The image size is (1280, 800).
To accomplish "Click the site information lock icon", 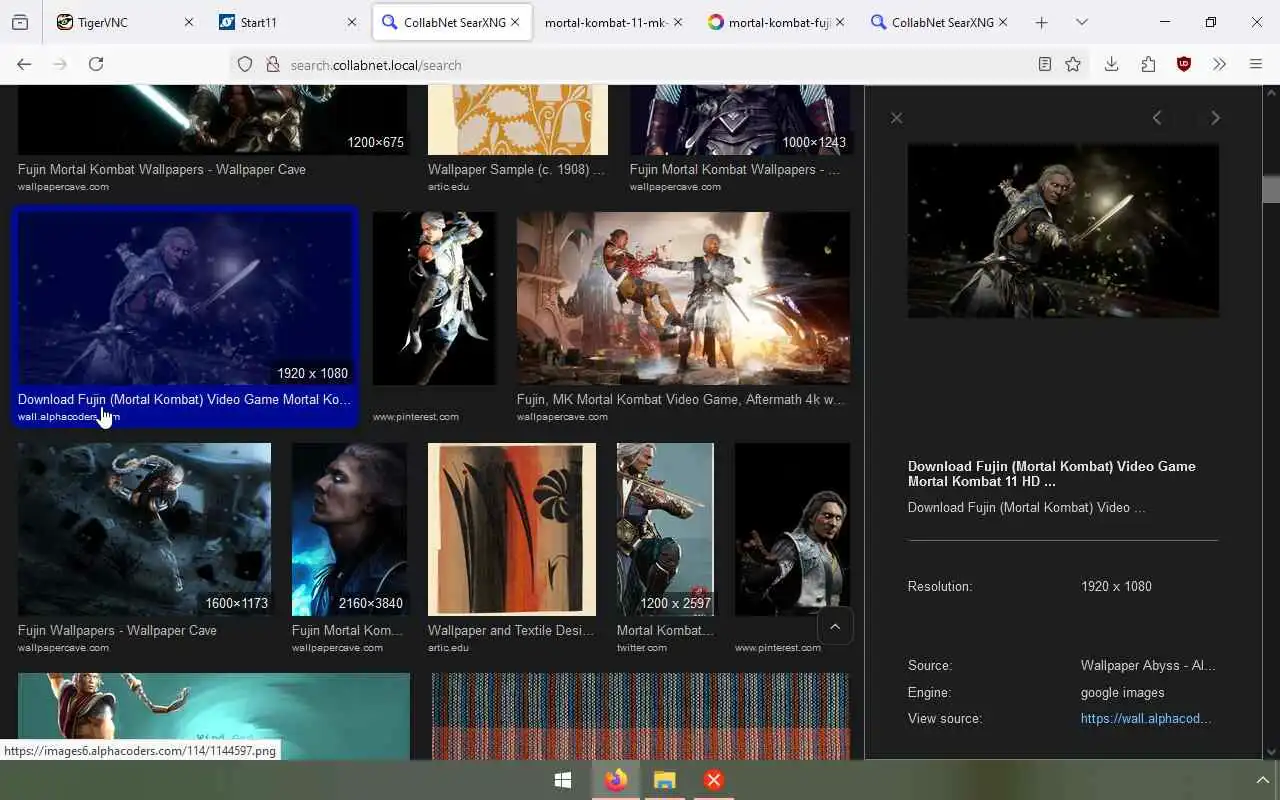I will tap(272, 64).
